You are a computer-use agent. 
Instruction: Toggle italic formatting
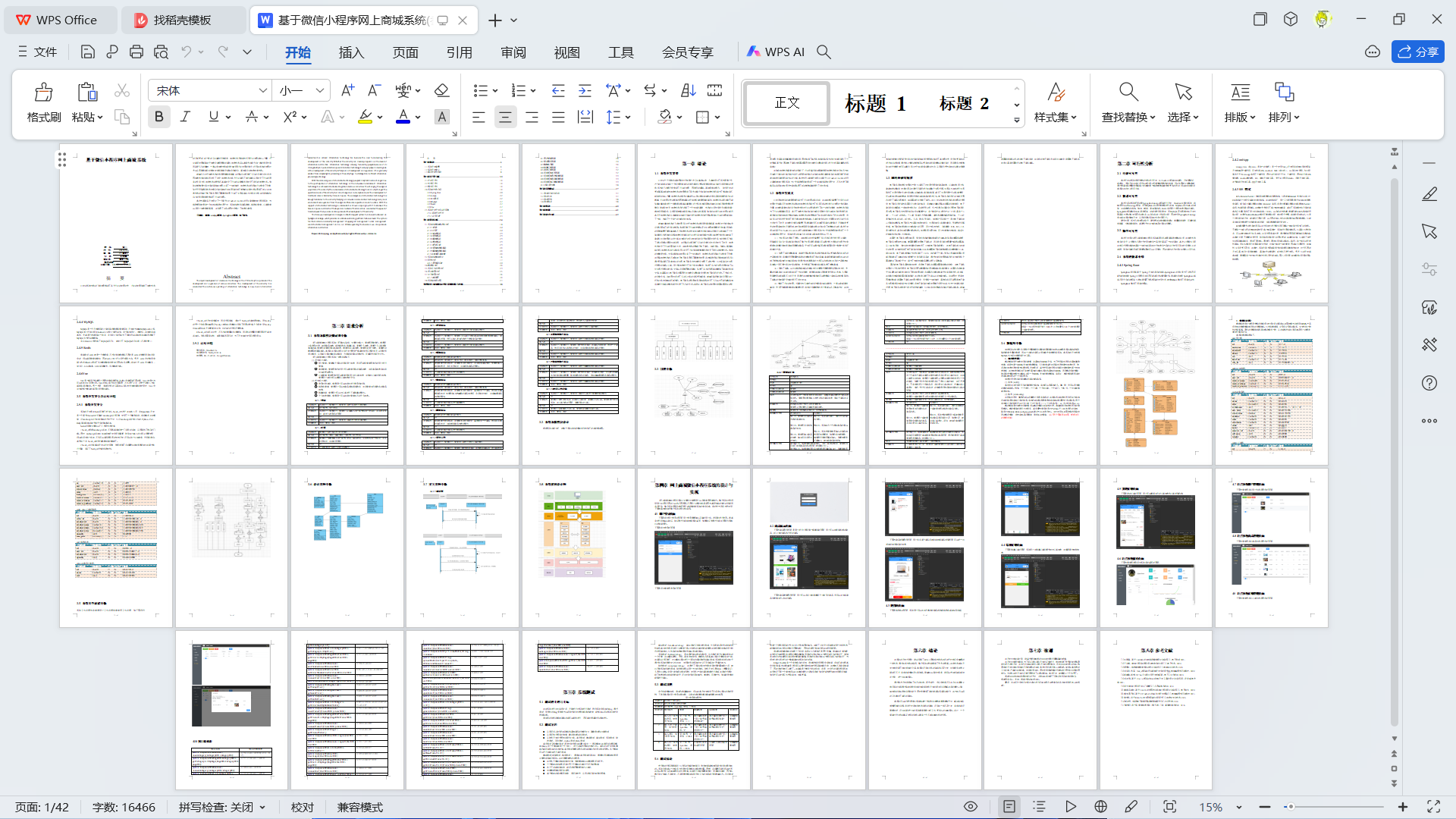pos(185,117)
